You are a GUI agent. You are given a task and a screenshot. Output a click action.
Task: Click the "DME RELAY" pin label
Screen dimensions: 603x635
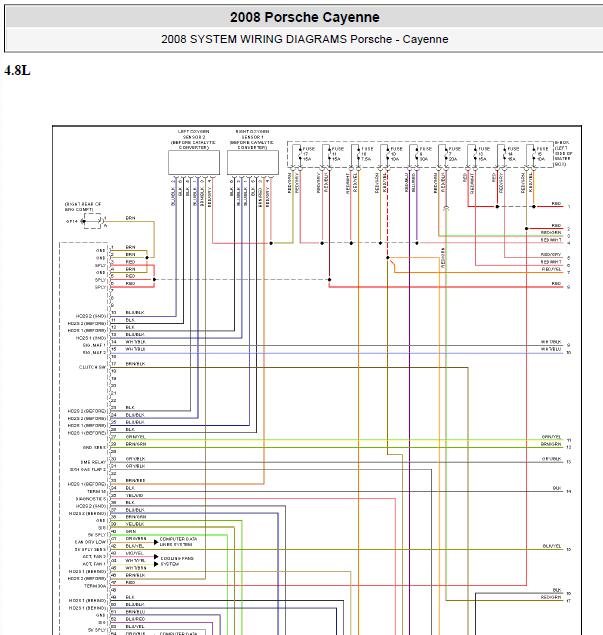pyautogui.click(x=93, y=462)
